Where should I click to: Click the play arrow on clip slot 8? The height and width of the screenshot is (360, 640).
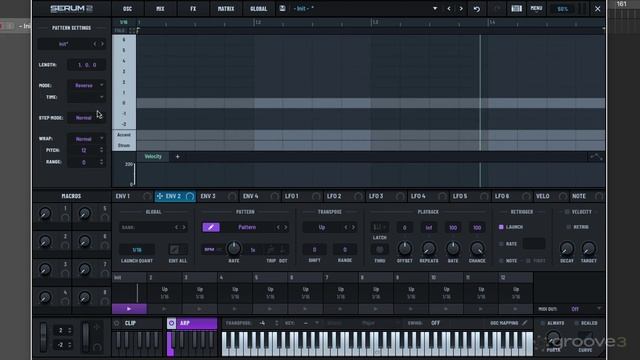coord(376,309)
